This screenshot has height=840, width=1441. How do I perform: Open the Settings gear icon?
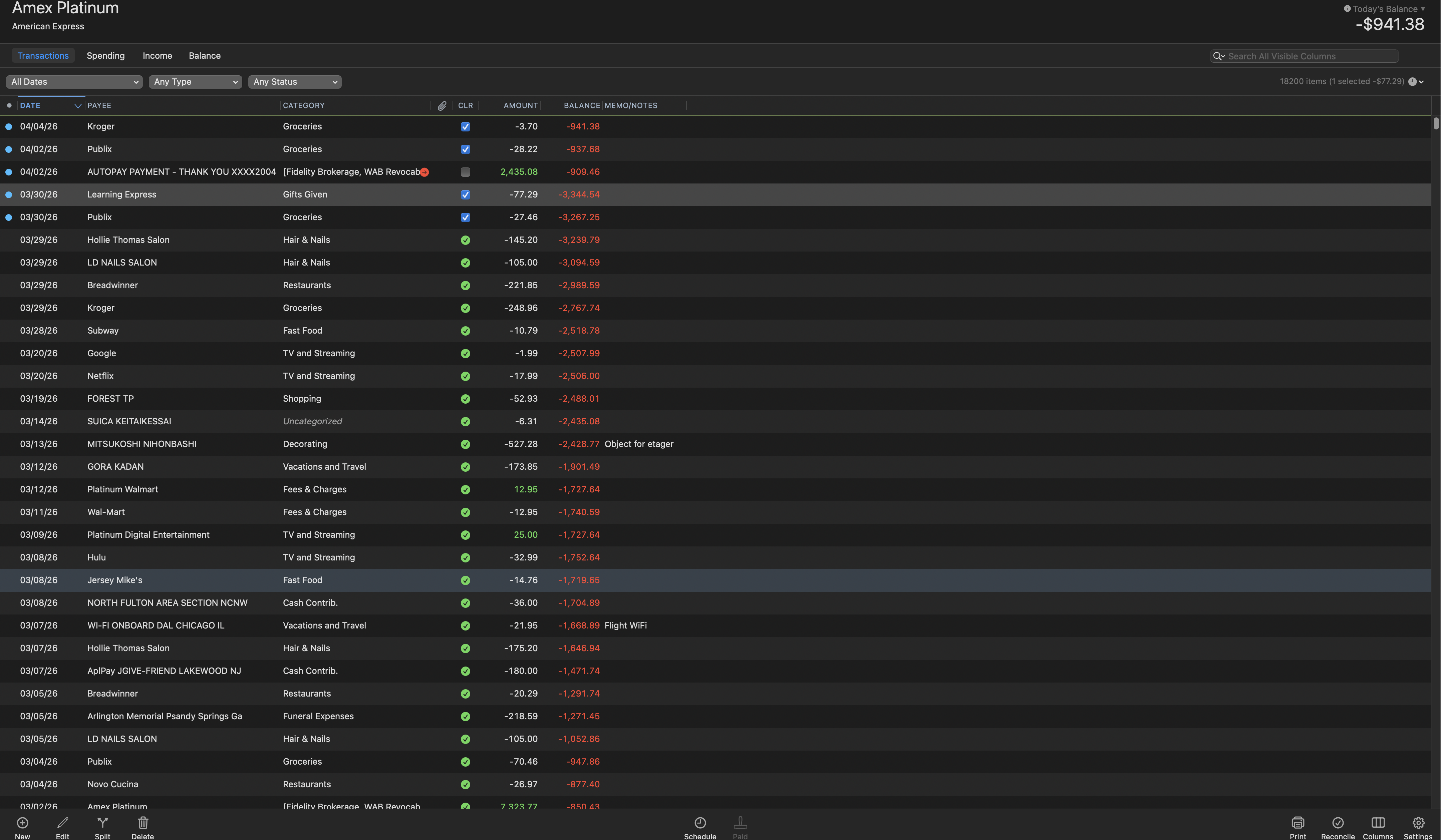pos(1418,822)
